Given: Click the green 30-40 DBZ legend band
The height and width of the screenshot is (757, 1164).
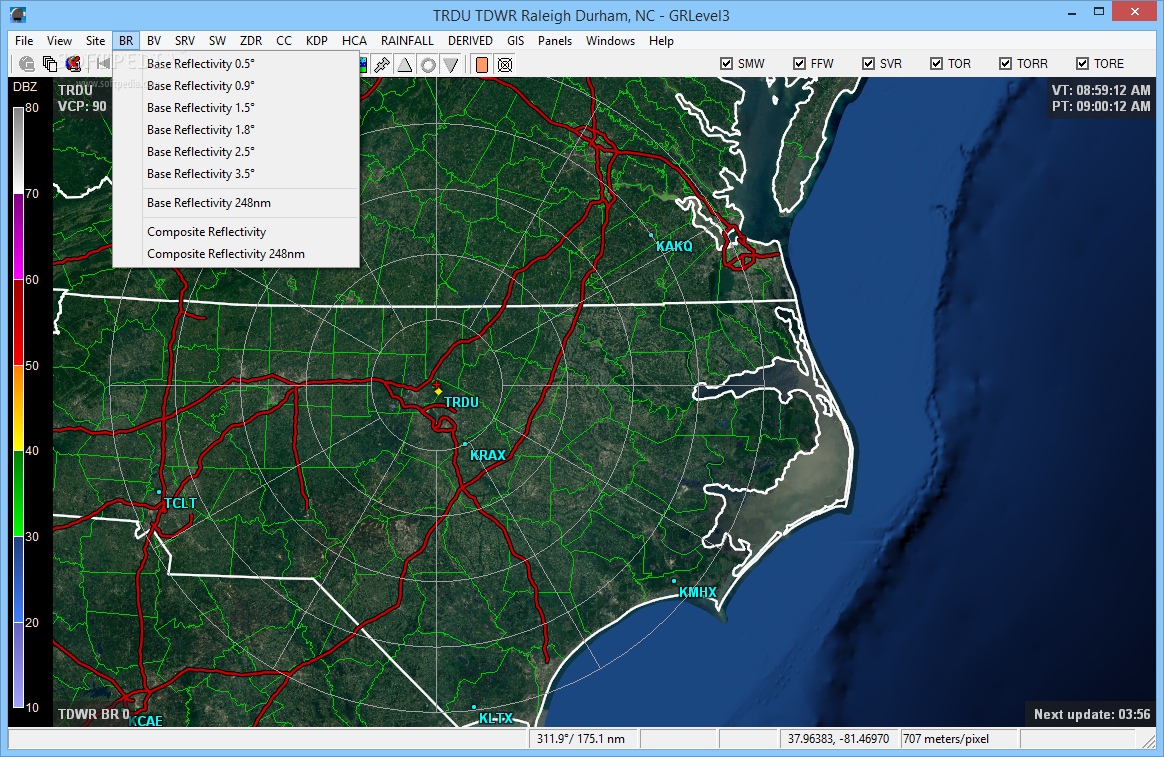Looking at the screenshot, I should tap(19, 494).
